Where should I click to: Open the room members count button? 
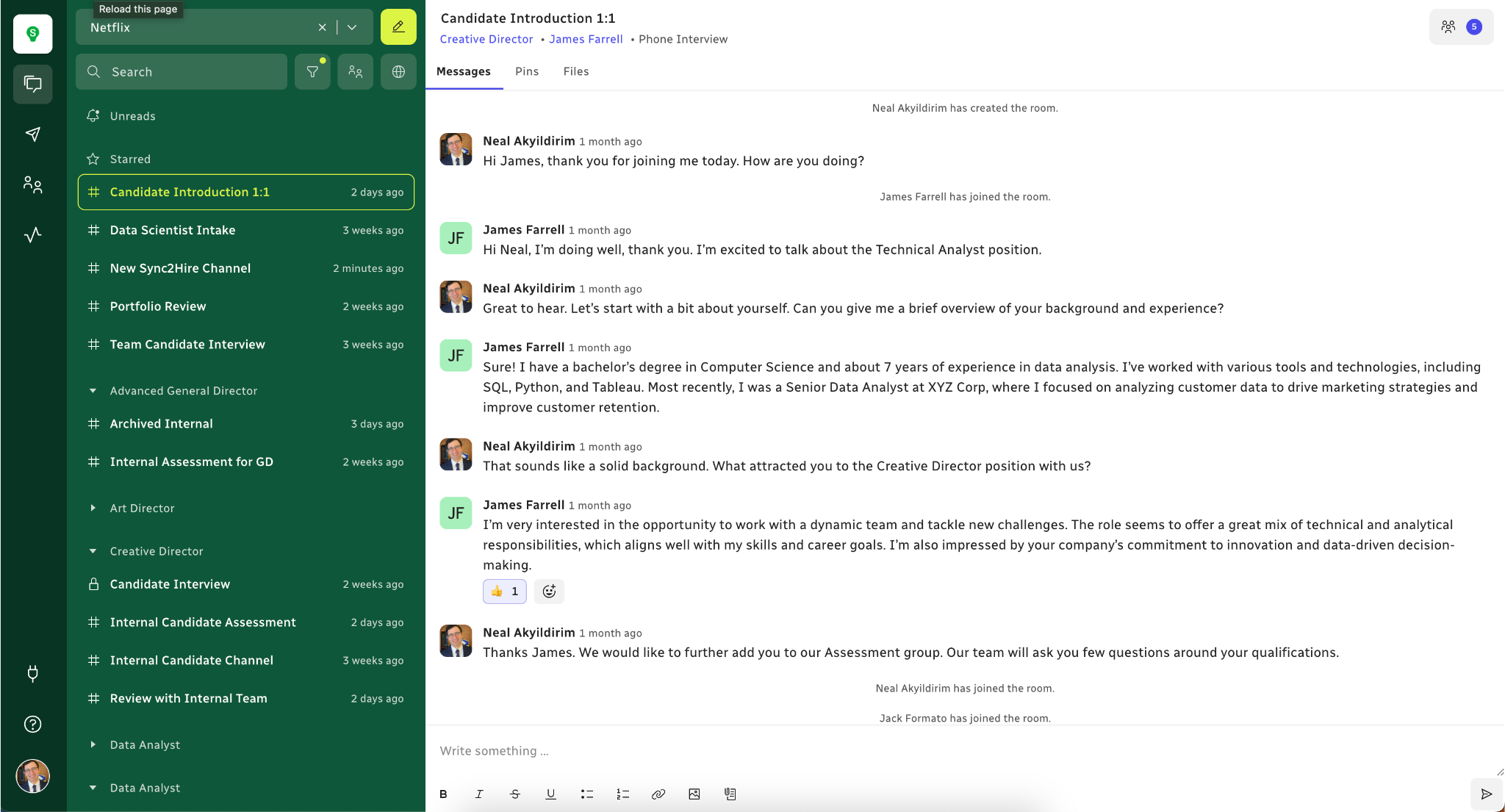tap(1461, 27)
